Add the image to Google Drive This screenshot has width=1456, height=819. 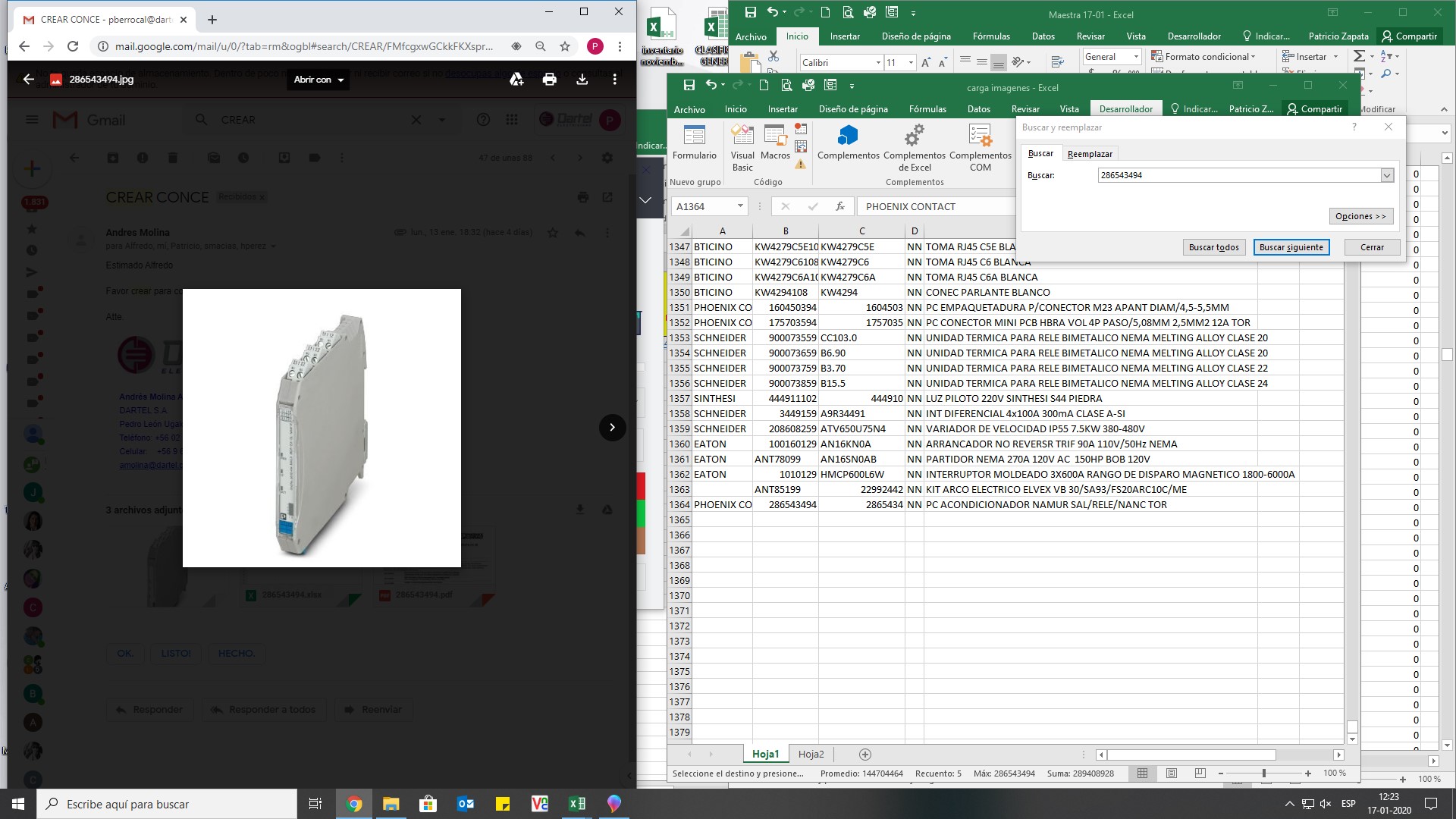click(516, 79)
